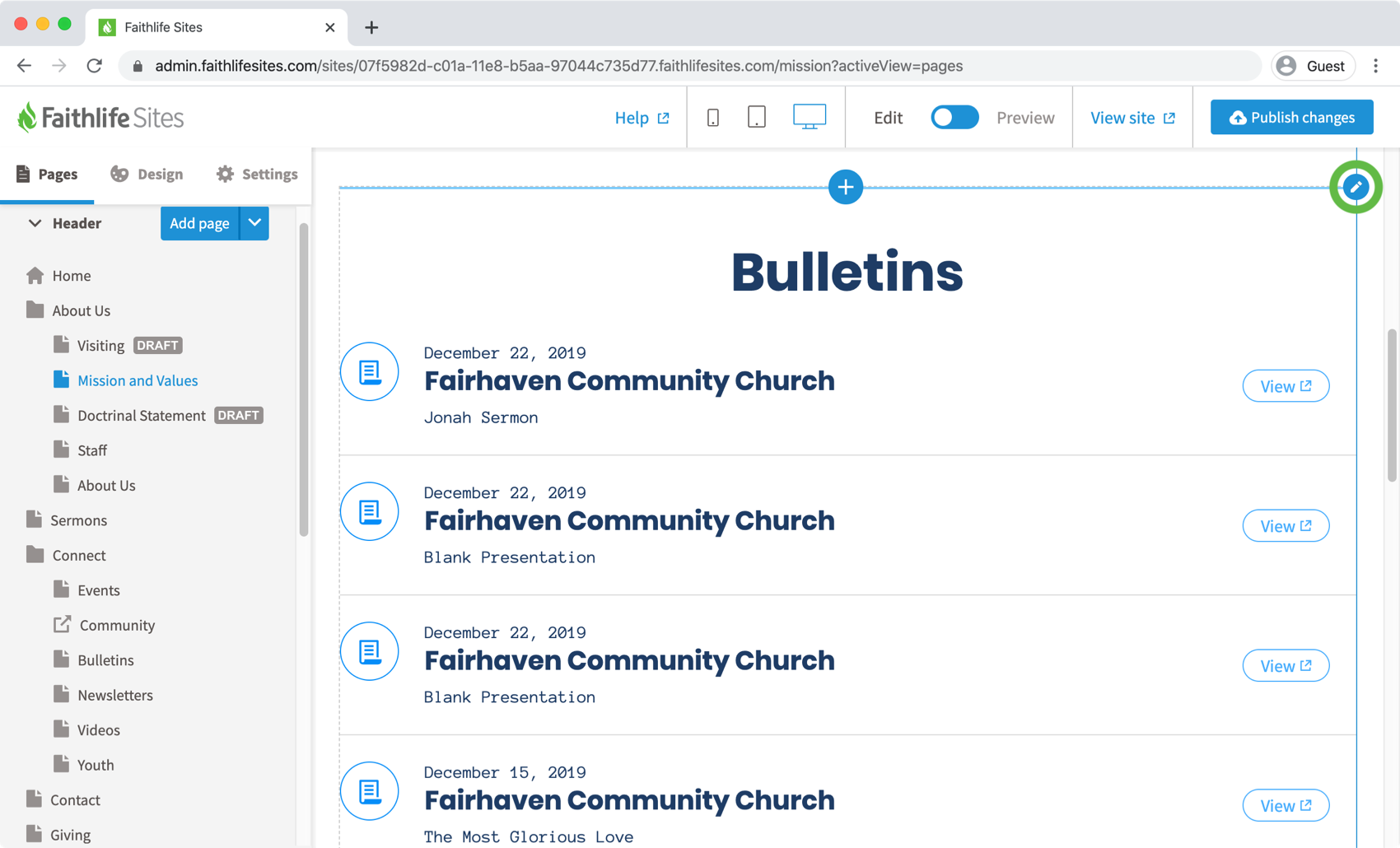Click the Guest profile button
The height and width of the screenshot is (848, 1400).
click(x=1313, y=66)
